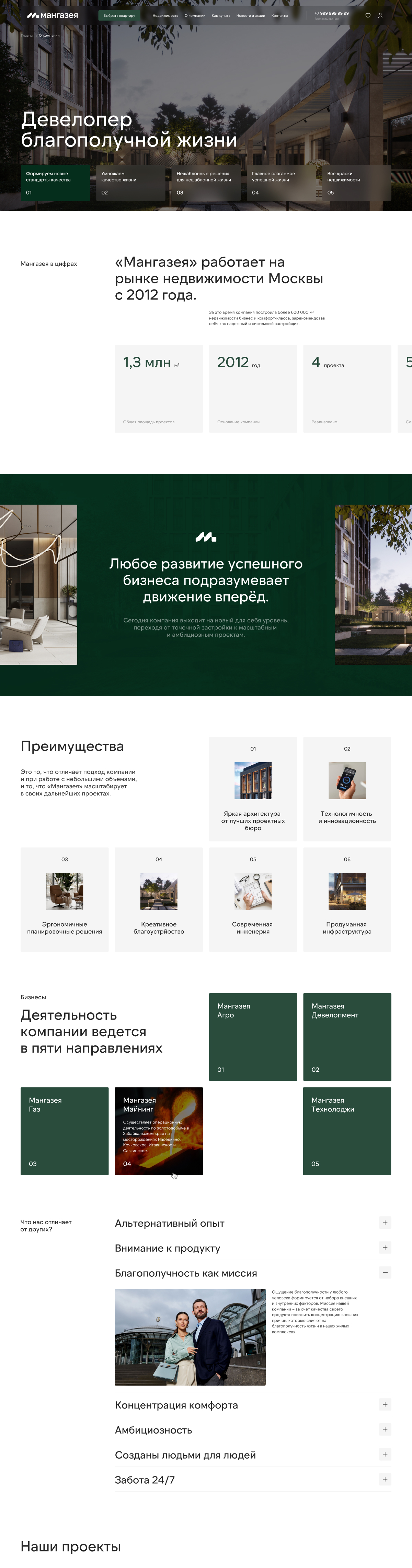
Task: Expand the Альтернативный опыт accordion
Action: click(x=385, y=1222)
